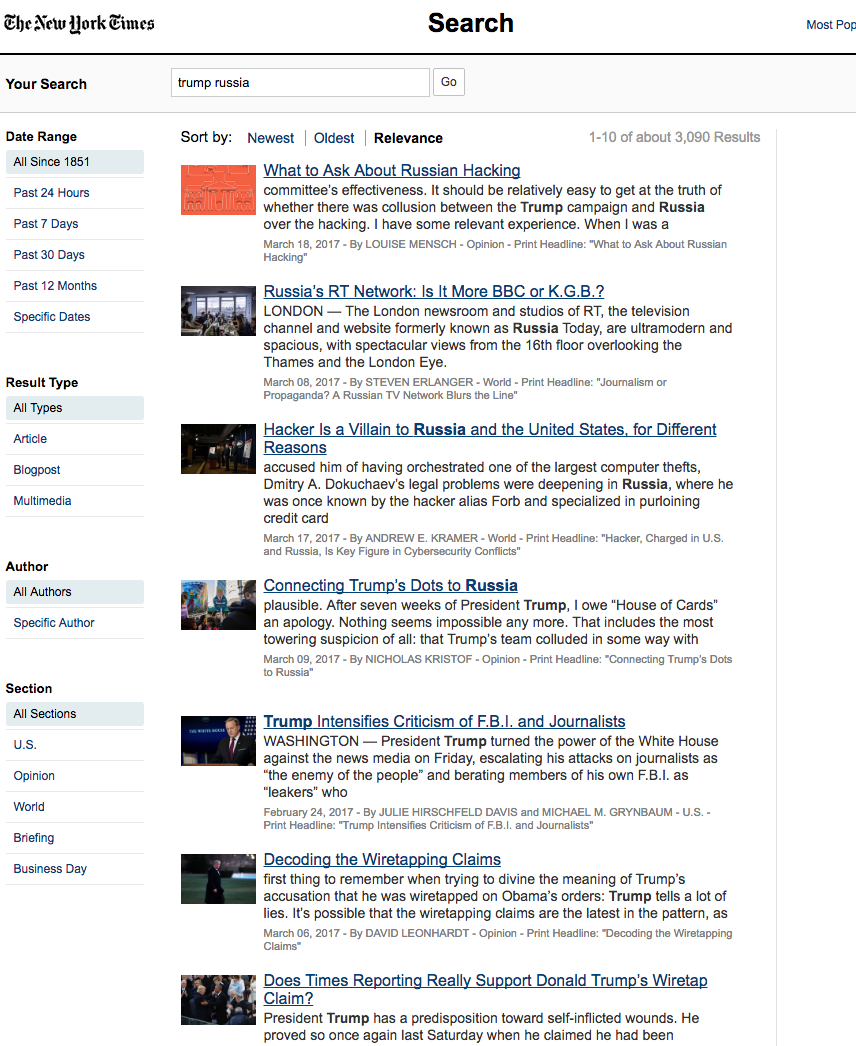856x1046 pixels.
Task: Open What to Ask About Russian Hacking
Action: (392, 171)
